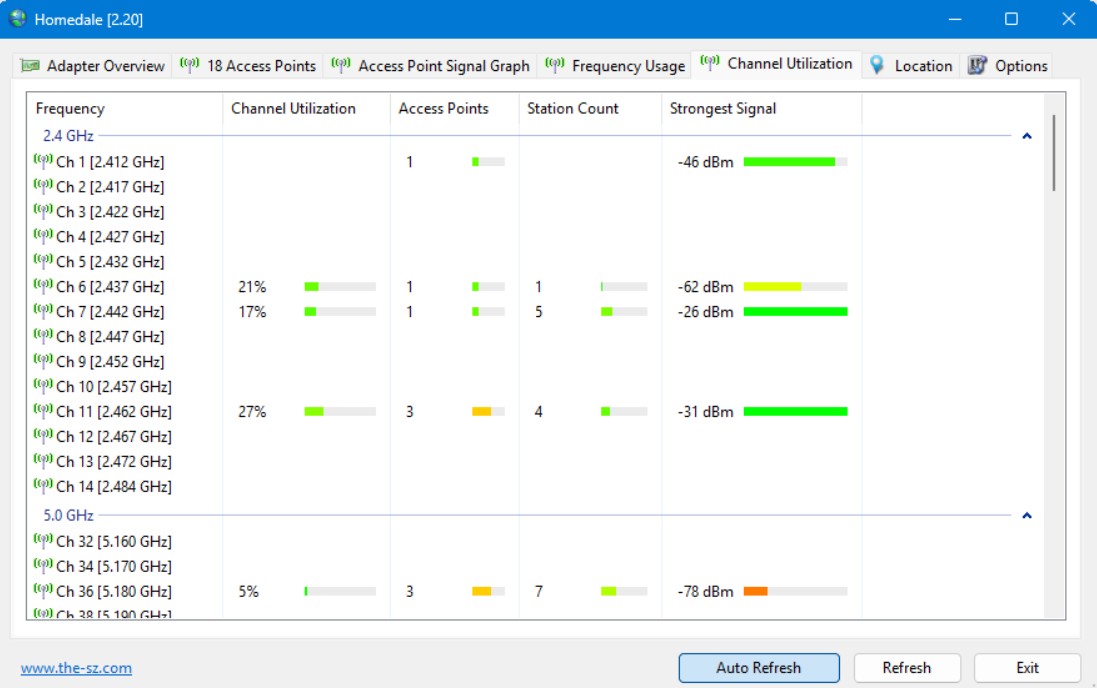Click the Exit button
This screenshot has height=688, width=1097.
(1027, 668)
